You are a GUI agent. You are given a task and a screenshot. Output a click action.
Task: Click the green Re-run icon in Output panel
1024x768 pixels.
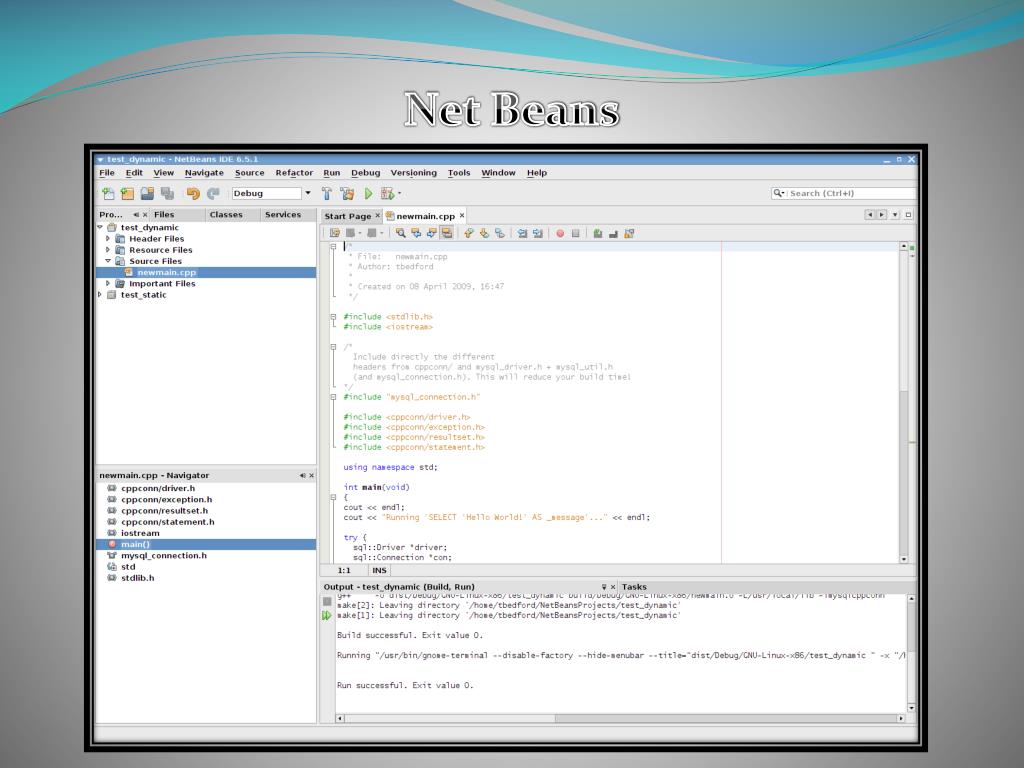tap(327, 615)
